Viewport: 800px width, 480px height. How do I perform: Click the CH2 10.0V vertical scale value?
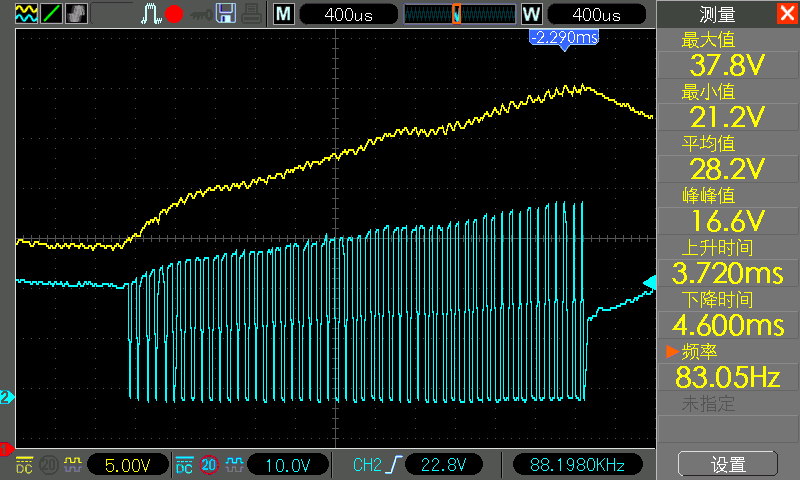click(288, 465)
